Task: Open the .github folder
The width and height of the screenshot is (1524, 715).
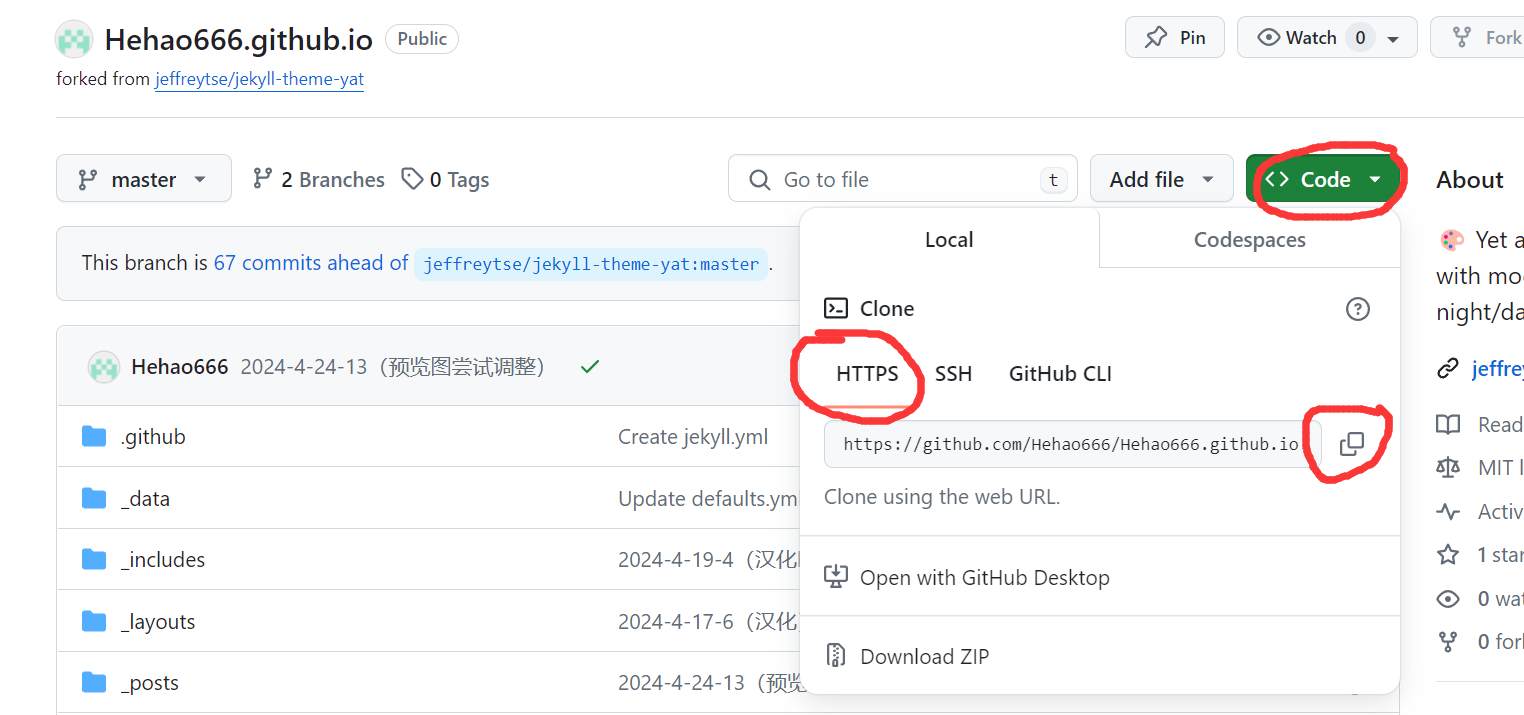Action: tap(153, 436)
